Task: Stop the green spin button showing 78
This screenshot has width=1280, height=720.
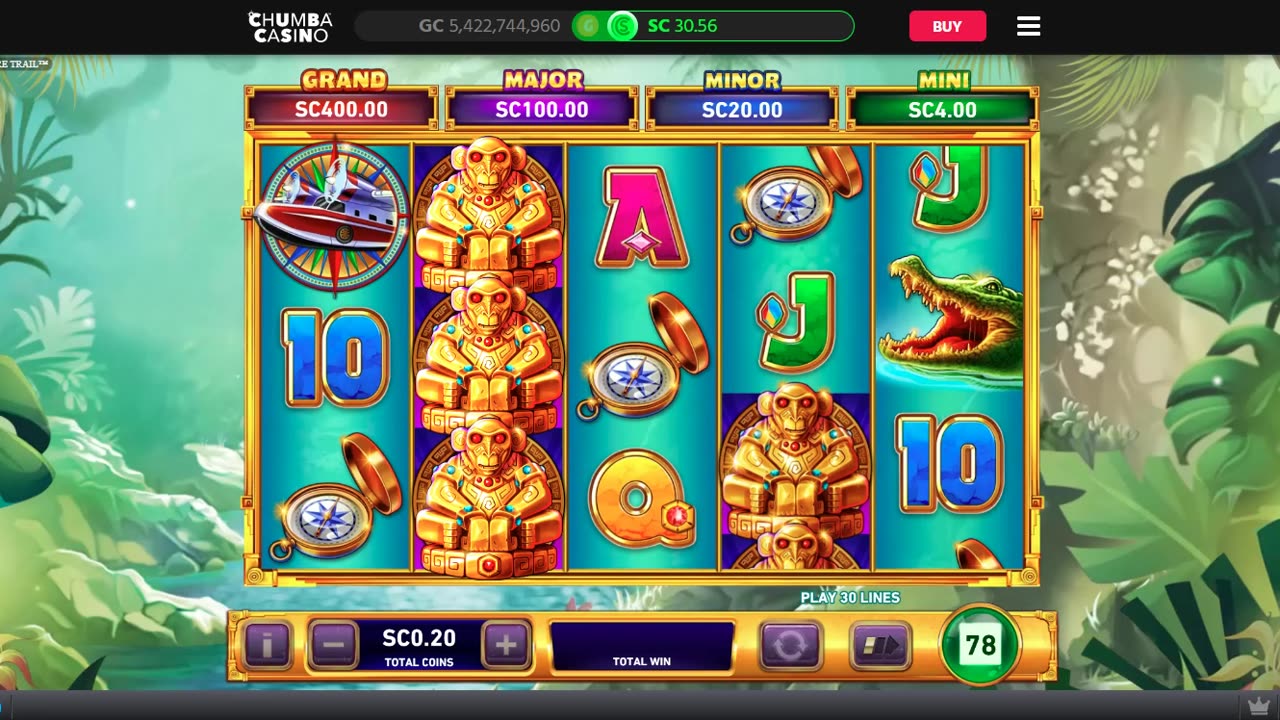Action: [980, 645]
